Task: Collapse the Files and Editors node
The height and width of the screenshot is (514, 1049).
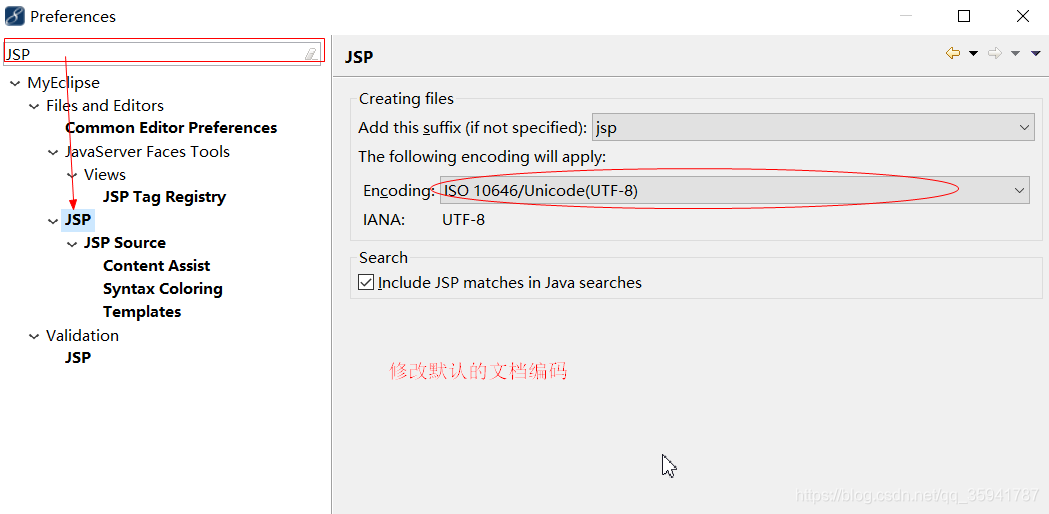Action: tap(34, 106)
